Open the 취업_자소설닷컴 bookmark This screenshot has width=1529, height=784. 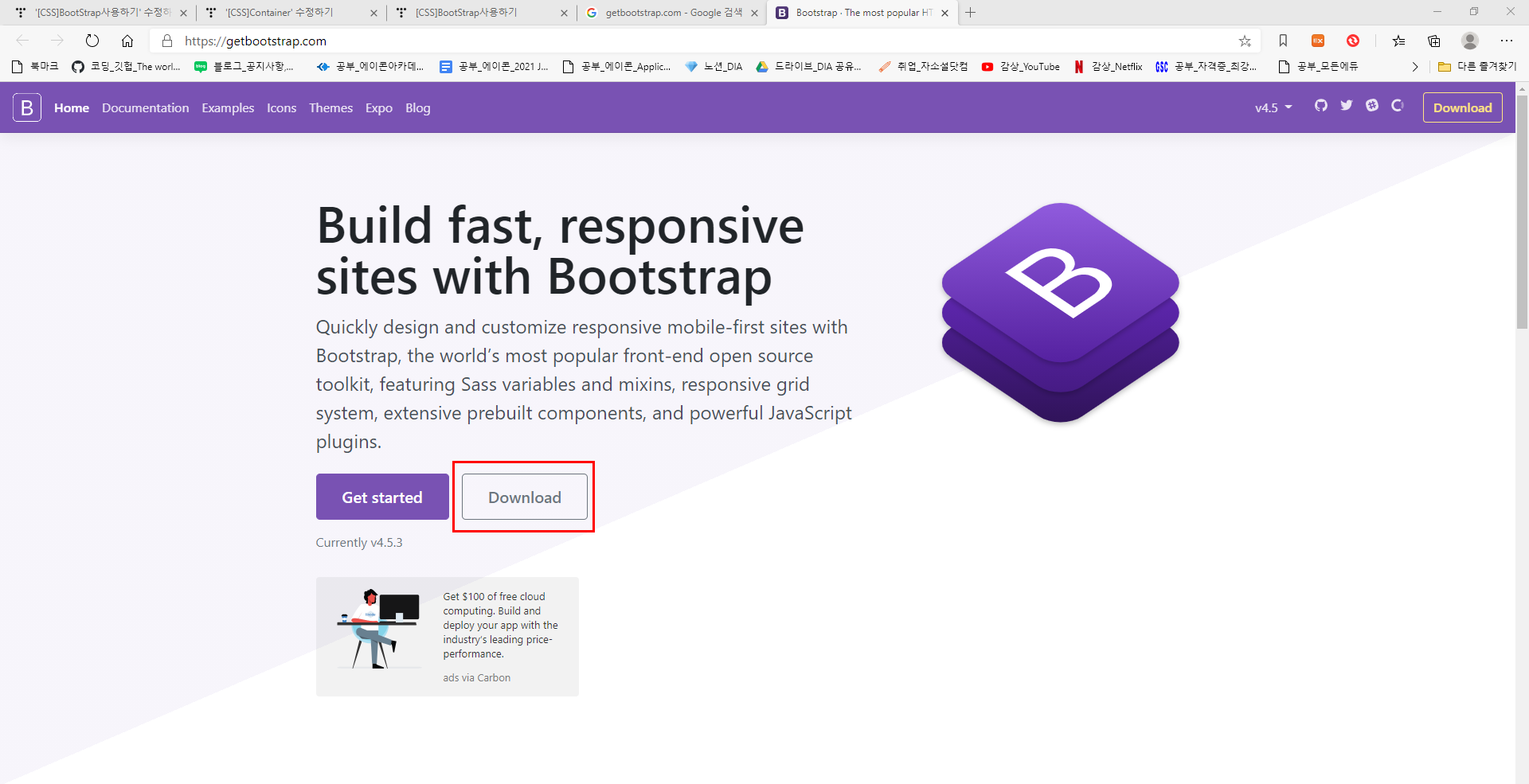click(x=924, y=67)
